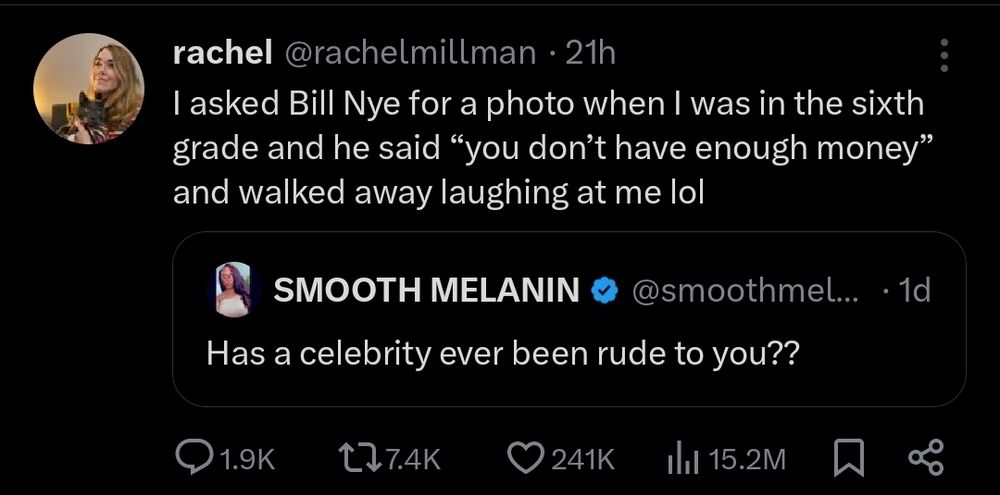Image resolution: width=1000 pixels, height=495 pixels.
Task: Click the share icon
Action: point(925,458)
